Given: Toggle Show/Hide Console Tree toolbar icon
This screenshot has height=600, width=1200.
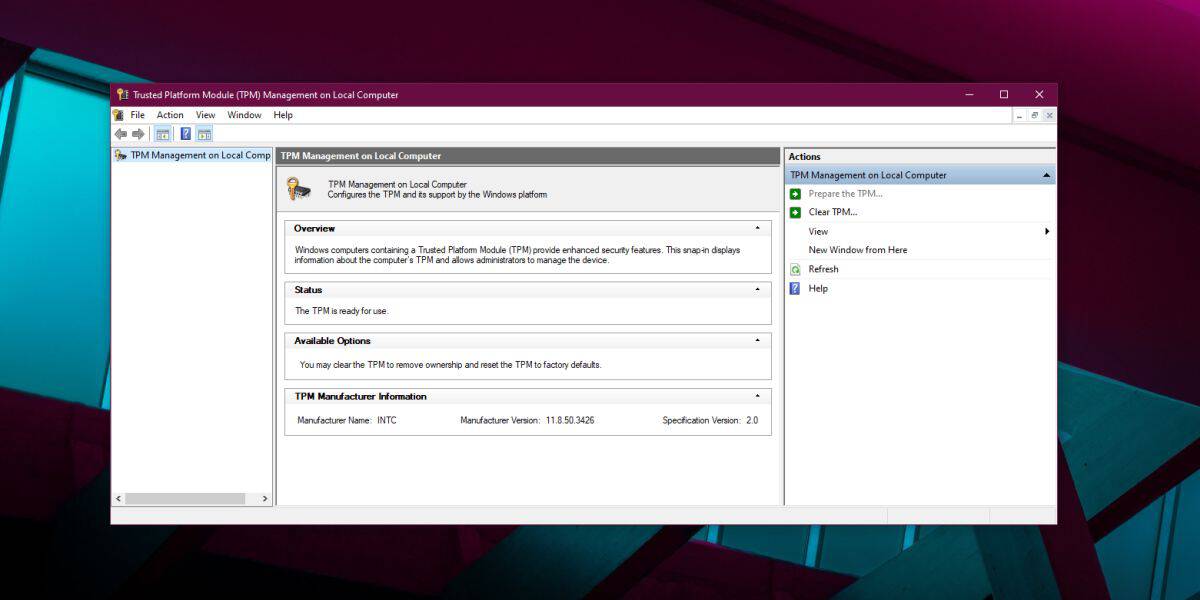Looking at the screenshot, I should (x=163, y=134).
